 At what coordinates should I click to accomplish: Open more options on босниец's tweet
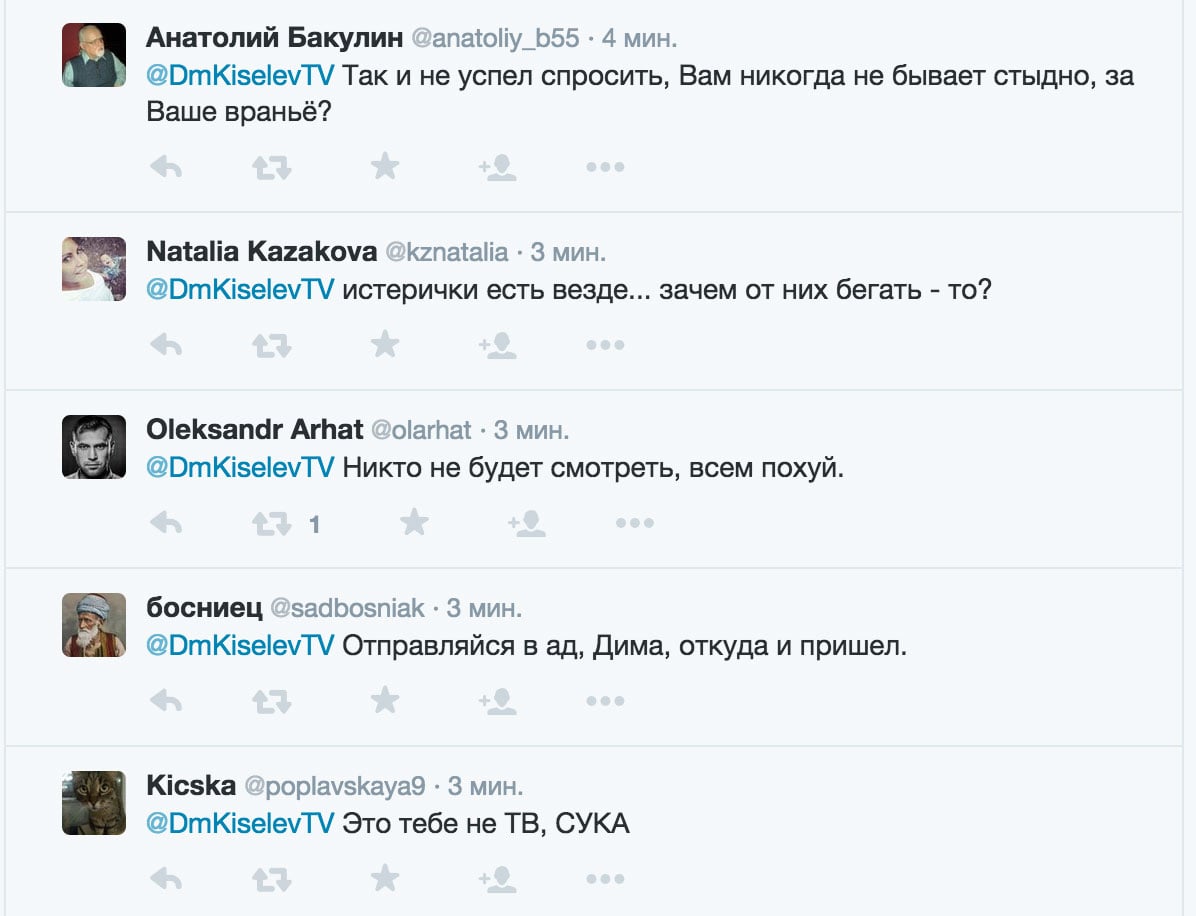pyautogui.click(x=605, y=701)
